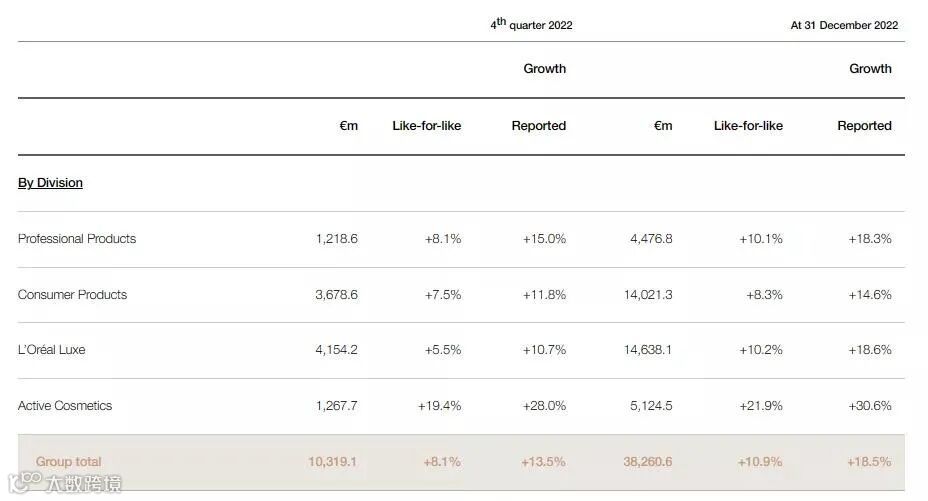Image resolution: width=928 pixels, height=501 pixels.
Task: Select the +28.0% Active Cosmetics reported cell
Action: pos(544,406)
